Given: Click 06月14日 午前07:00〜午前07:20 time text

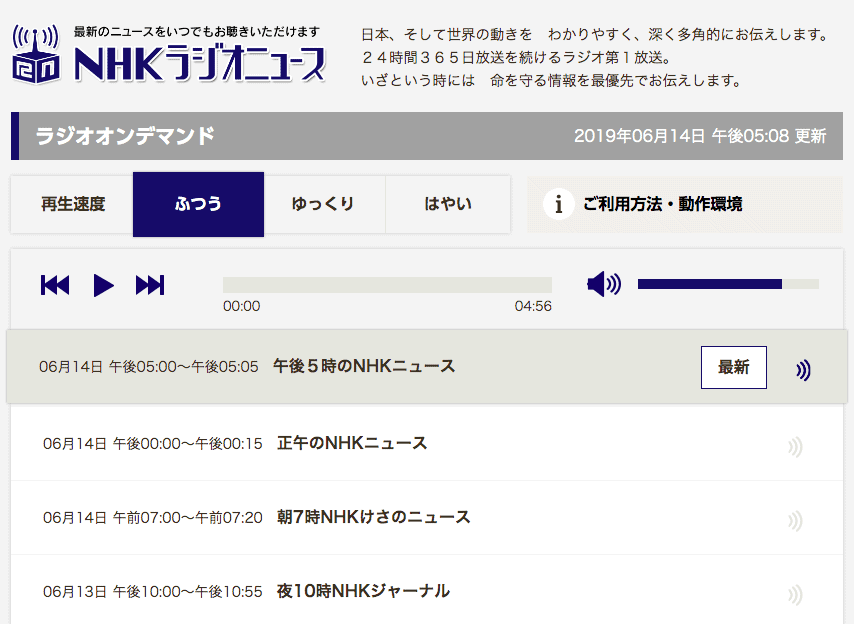Looking at the screenshot, I should click(x=152, y=517).
